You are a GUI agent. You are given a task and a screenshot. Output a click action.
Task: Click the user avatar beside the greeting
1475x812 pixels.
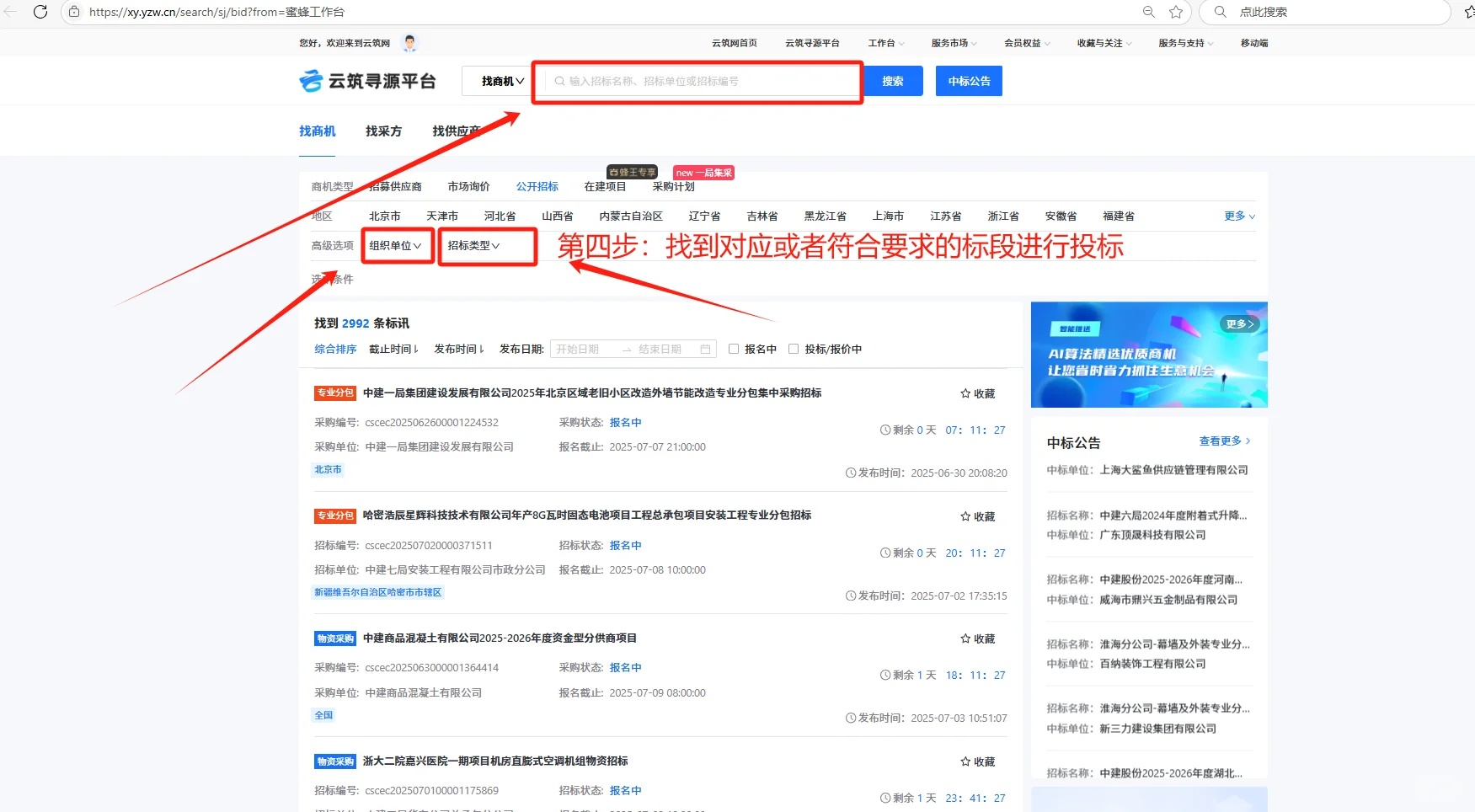pyautogui.click(x=409, y=42)
